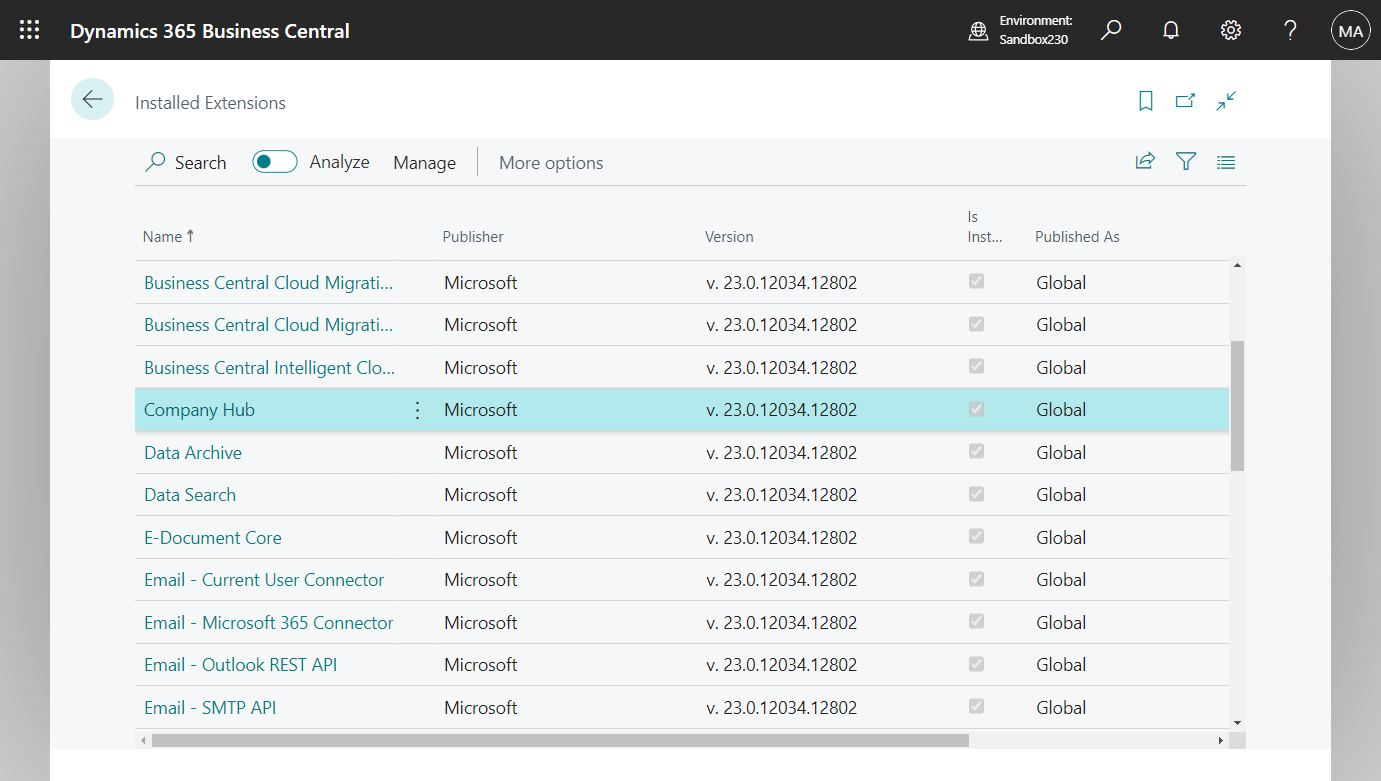Sort by the Name column header
The image size is (1381, 781).
click(163, 237)
